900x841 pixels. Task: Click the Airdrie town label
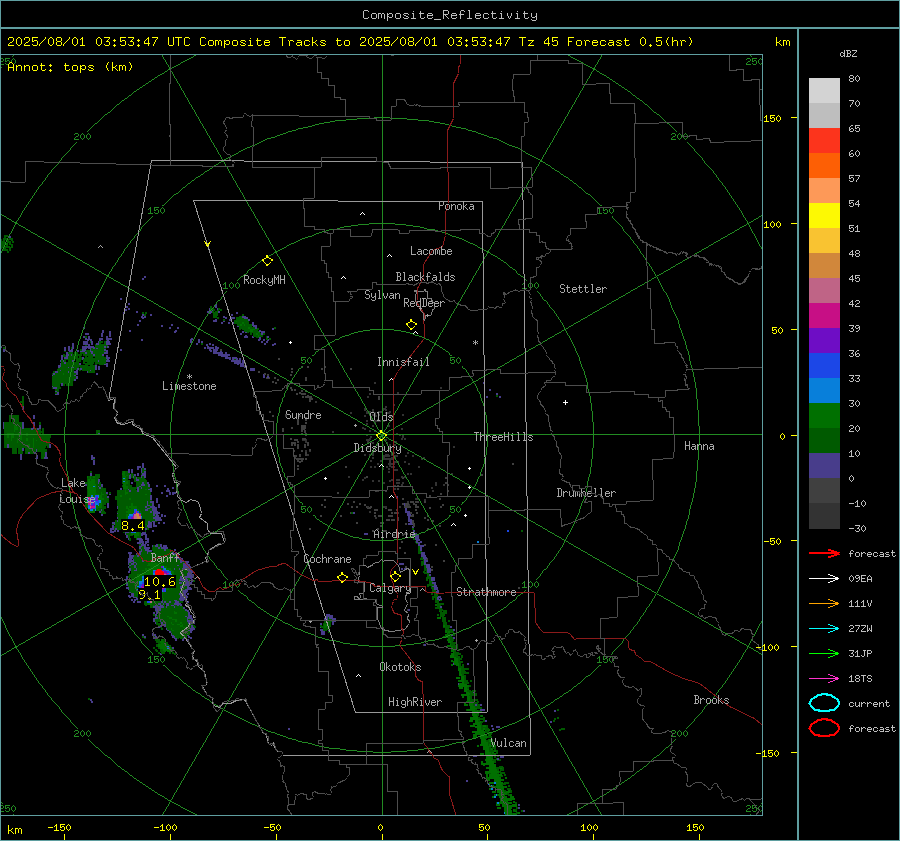pos(394,534)
